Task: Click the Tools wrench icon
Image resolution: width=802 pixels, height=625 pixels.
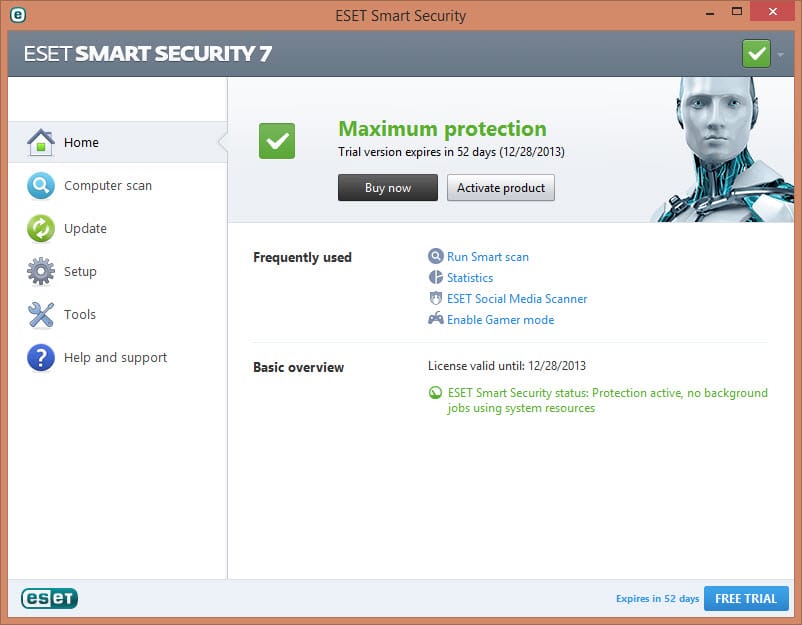Action: point(41,315)
